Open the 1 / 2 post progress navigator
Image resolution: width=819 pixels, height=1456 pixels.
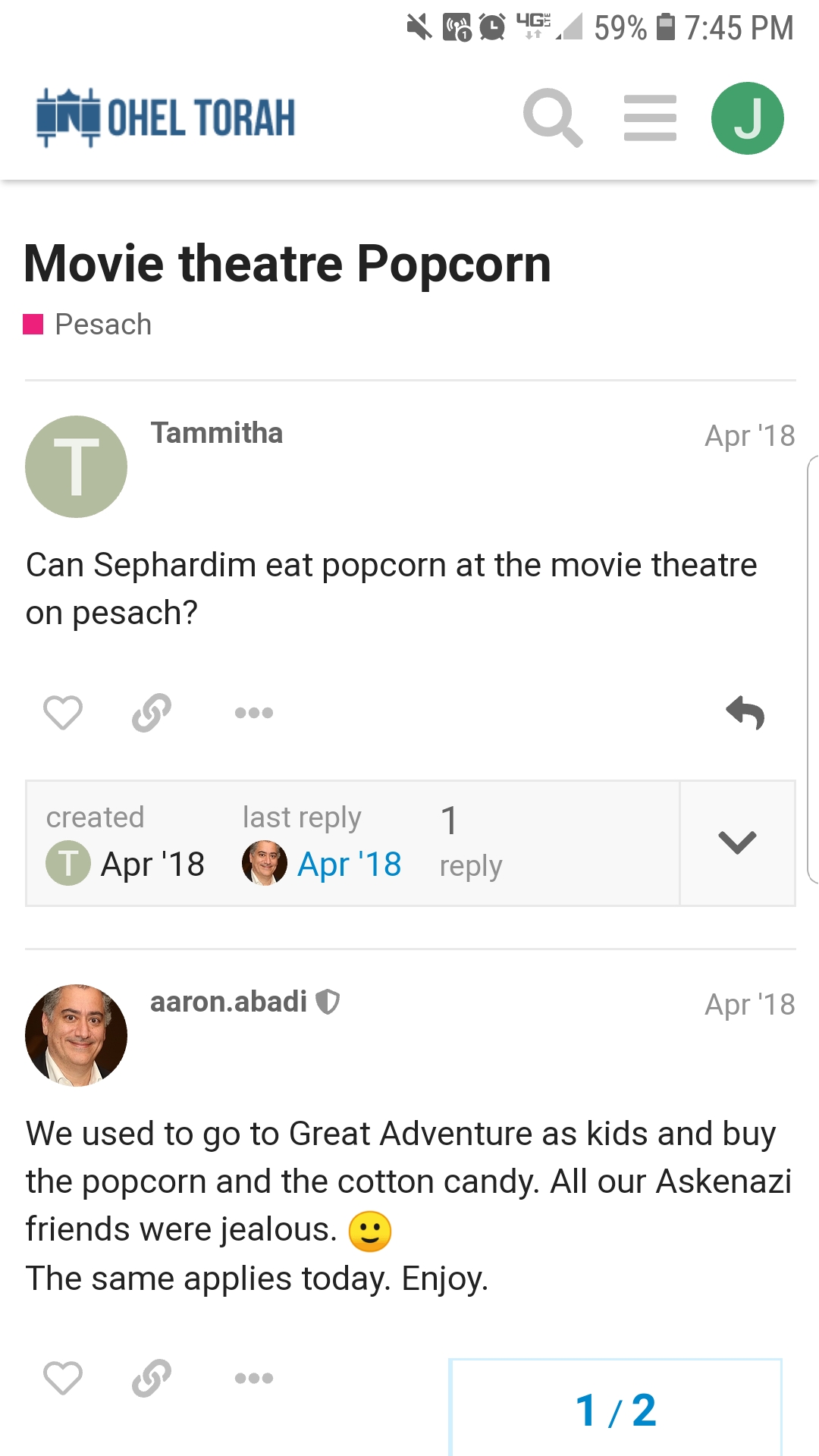[x=615, y=1409]
